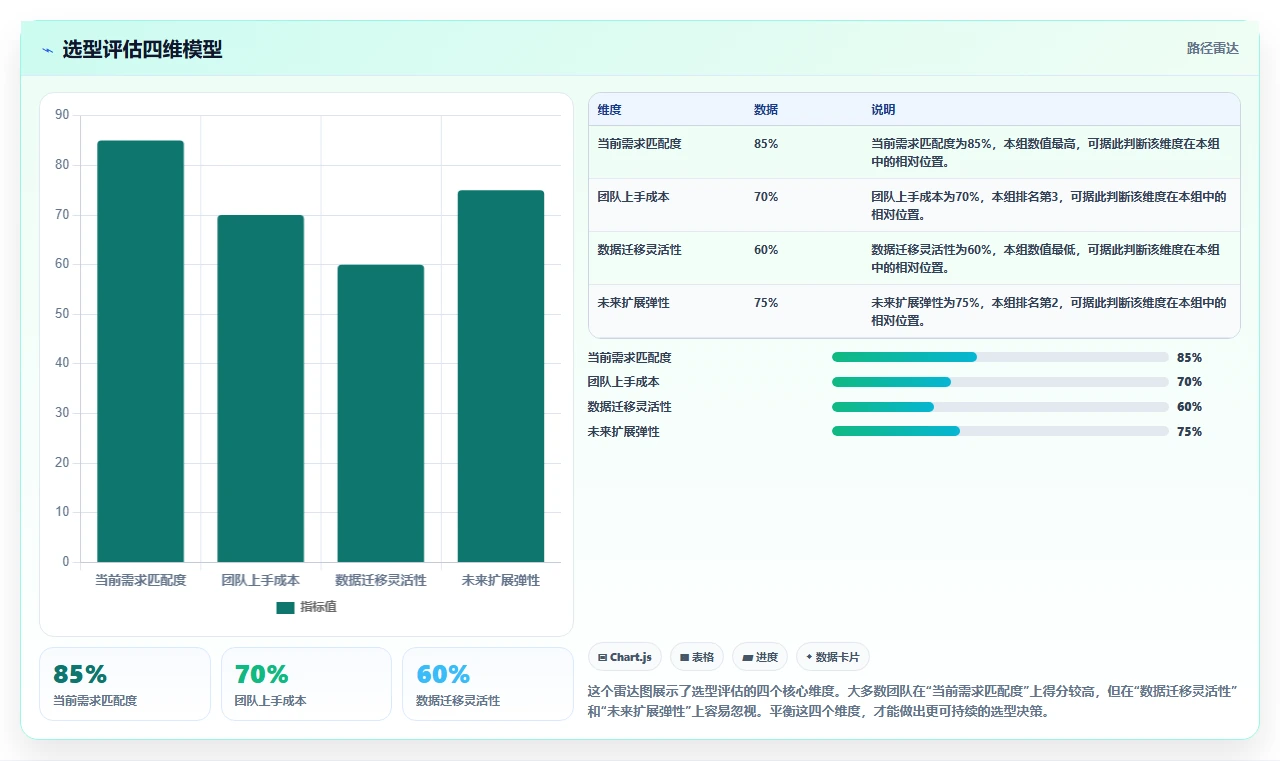Select the 表格 tag chip
Image resolution: width=1280 pixels, height=761 pixels.
point(697,657)
